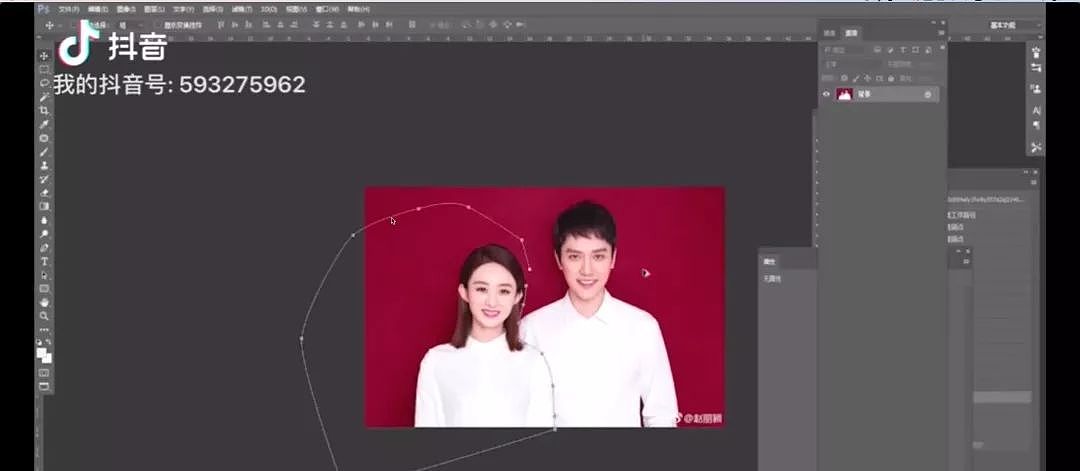This screenshot has height=471, width=1080.
Task: Lock all layer attributes (padlock icon)
Action: (891, 78)
